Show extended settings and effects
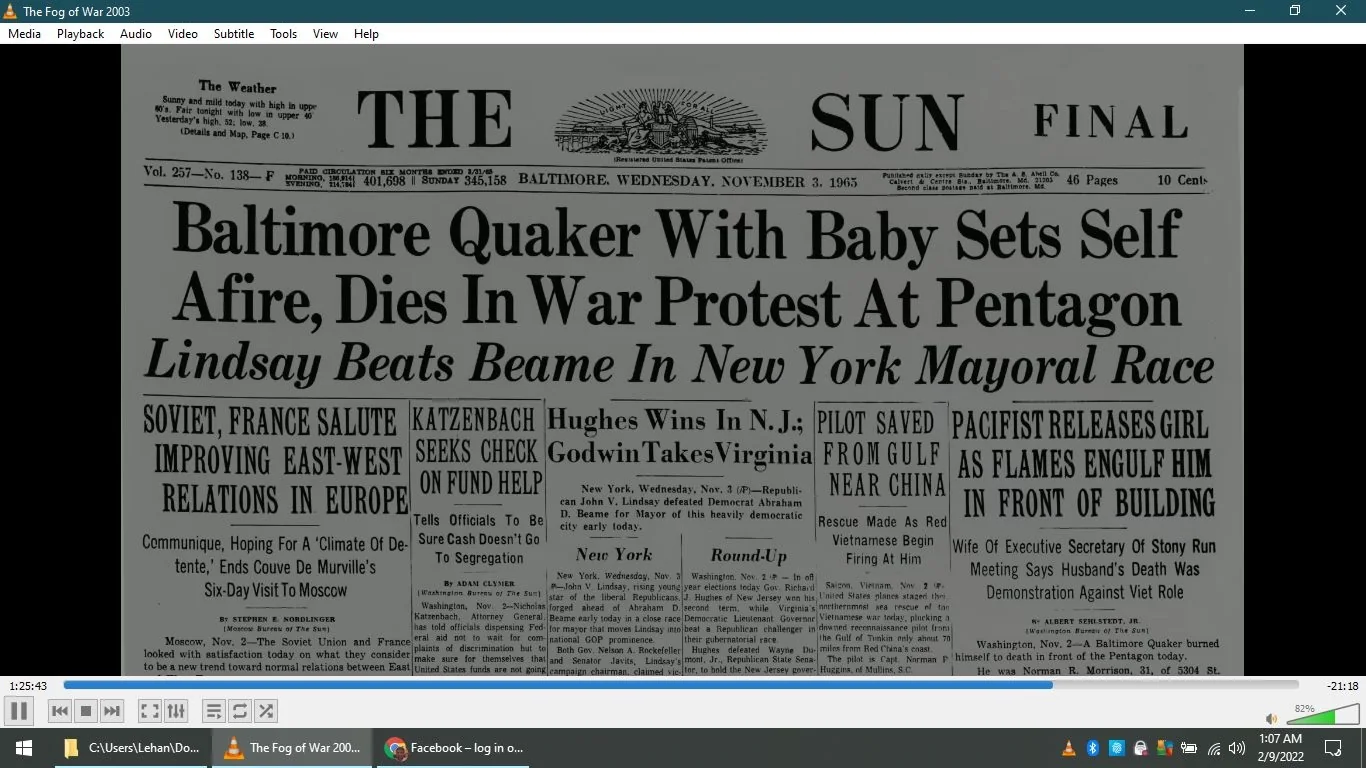The width and height of the screenshot is (1366, 768). point(176,711)
